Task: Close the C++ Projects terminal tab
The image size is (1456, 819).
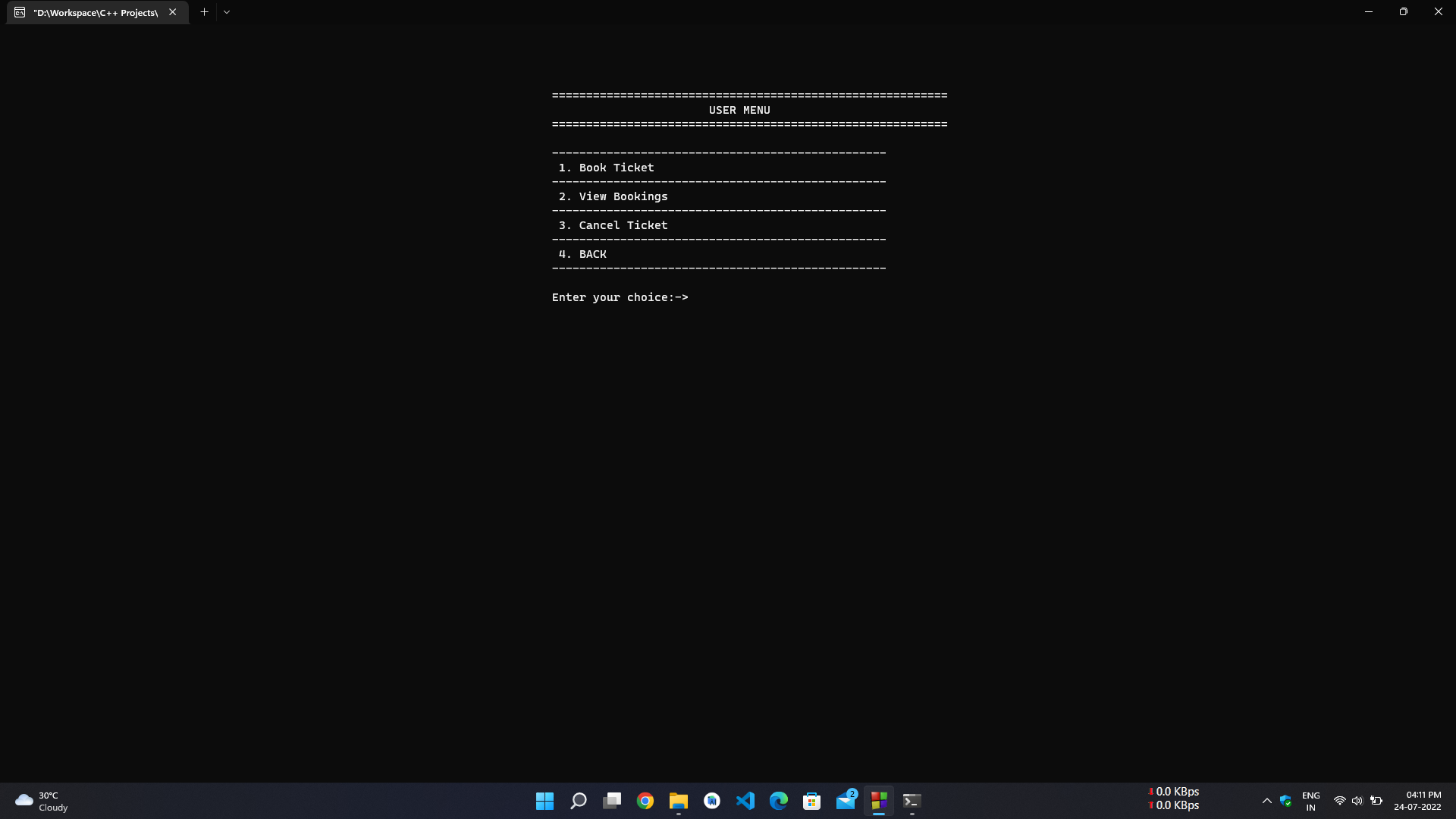Action: tap(173, 12)
